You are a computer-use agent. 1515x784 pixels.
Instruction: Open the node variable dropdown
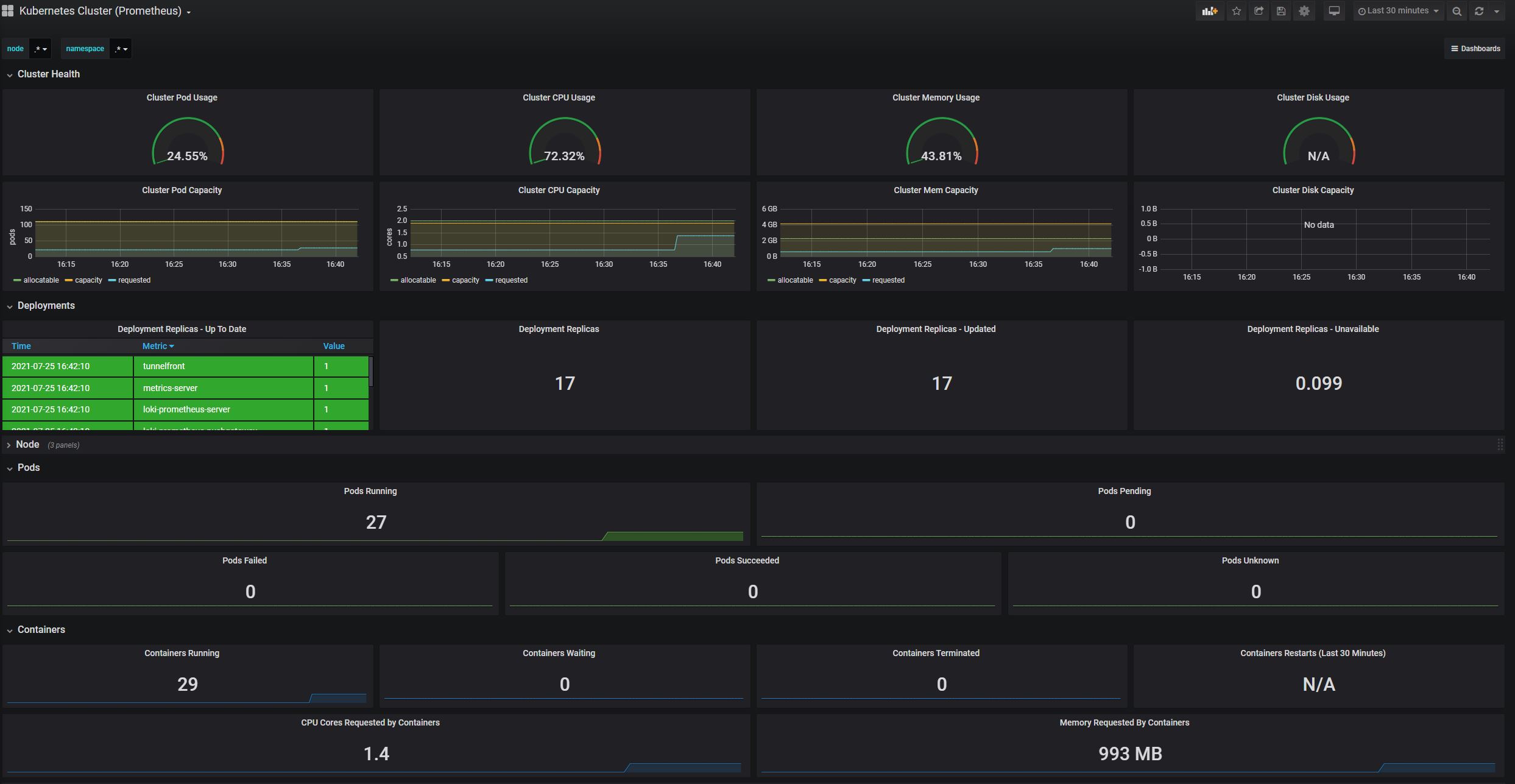click(x=40, y=48)
